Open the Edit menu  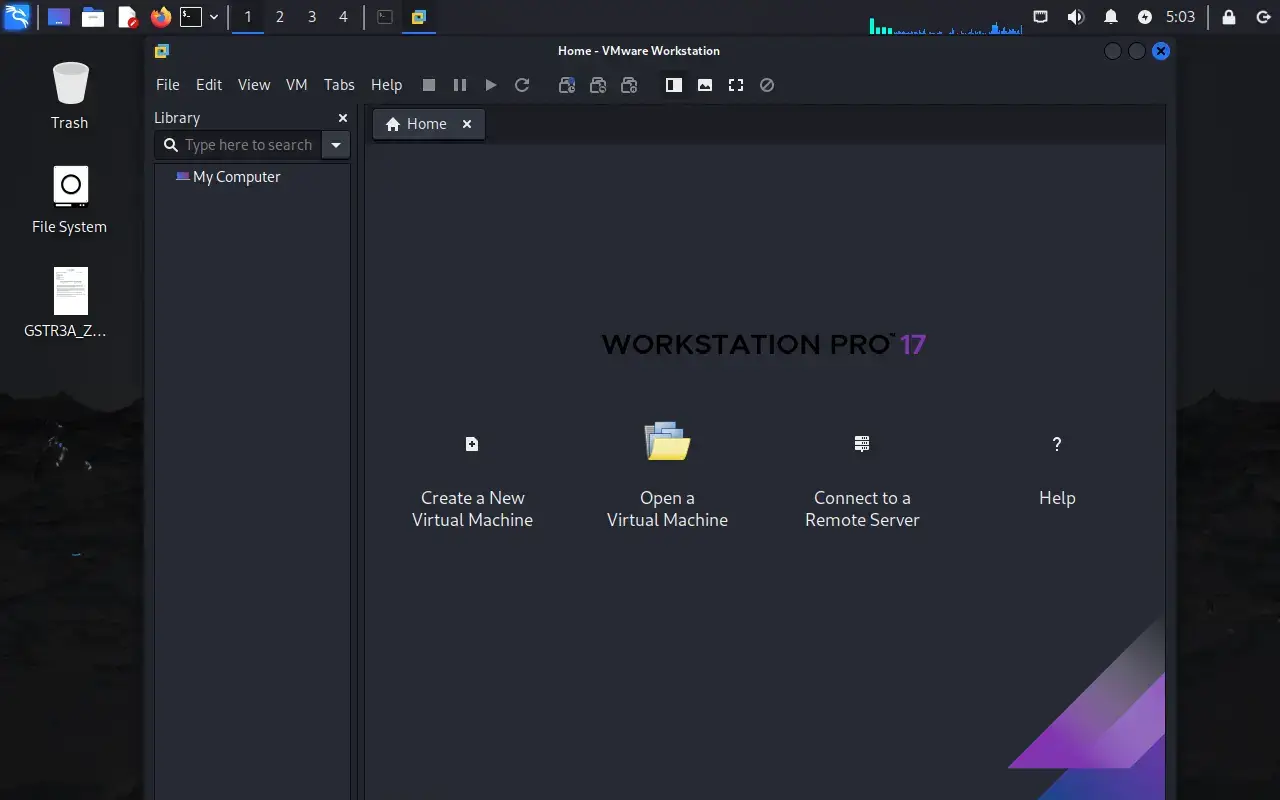point(209,85)
